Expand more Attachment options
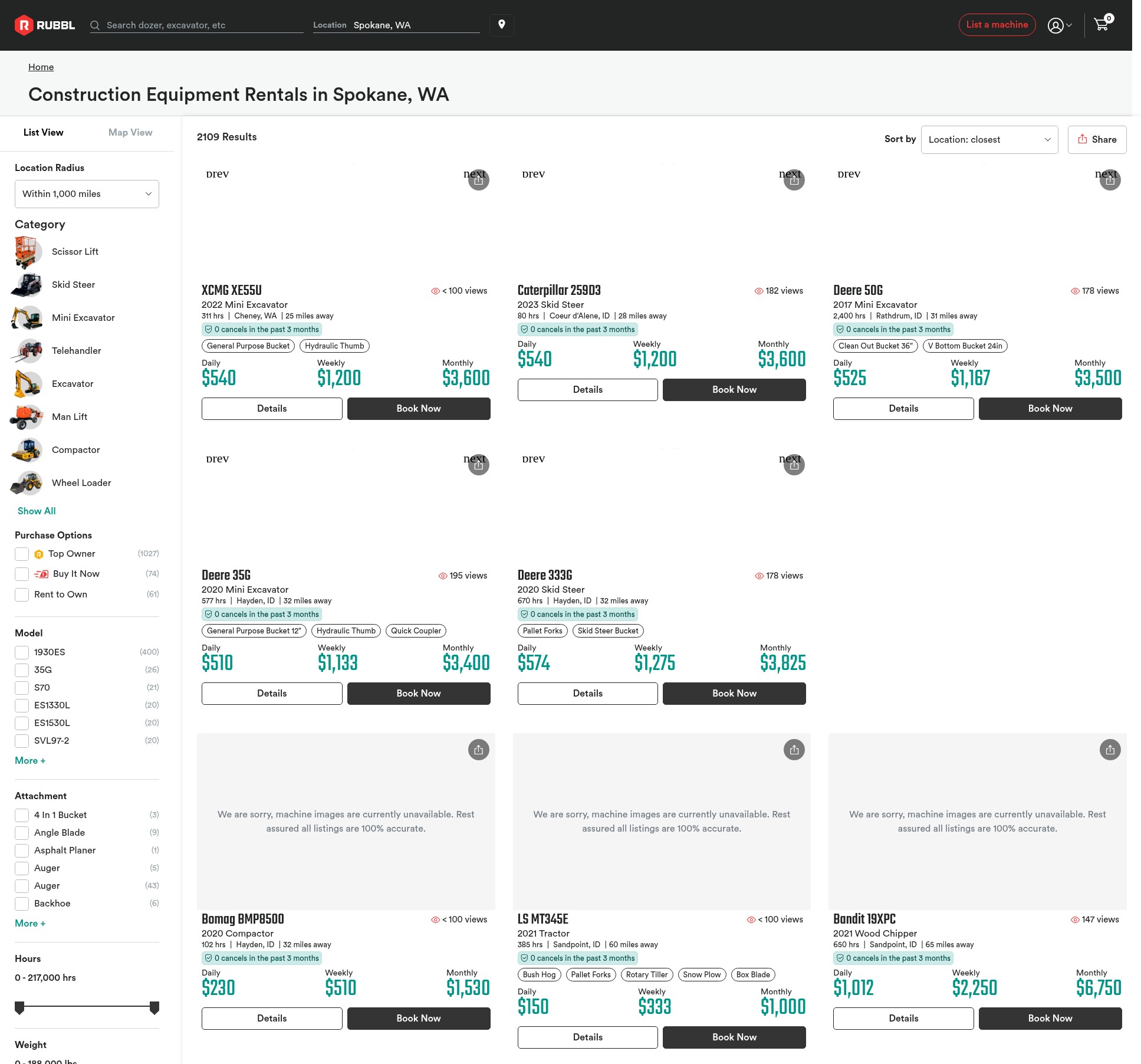Viewport: 1141px width, 1064px height. (30, 924)
